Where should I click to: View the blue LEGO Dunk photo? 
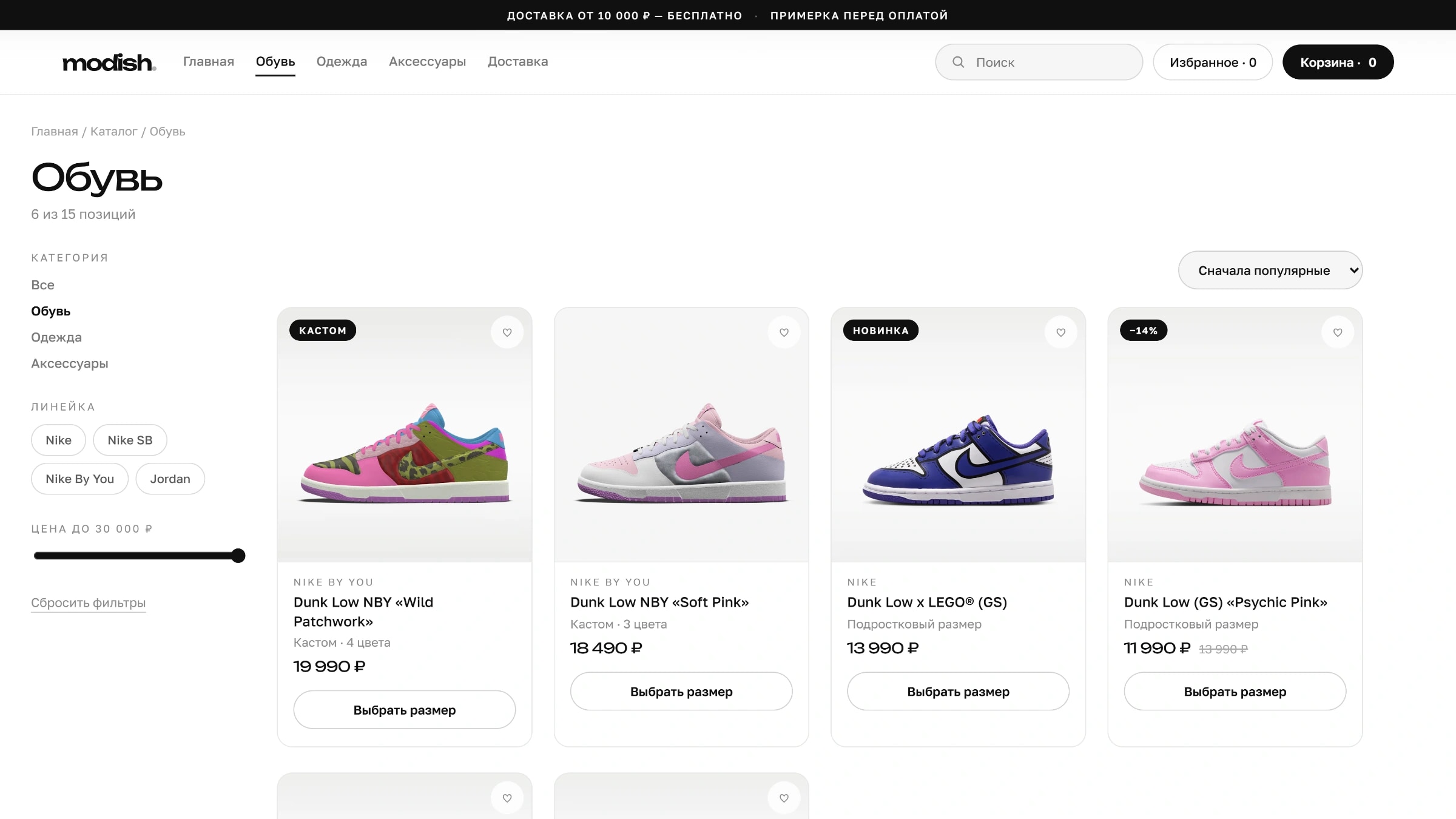(958, 435)
